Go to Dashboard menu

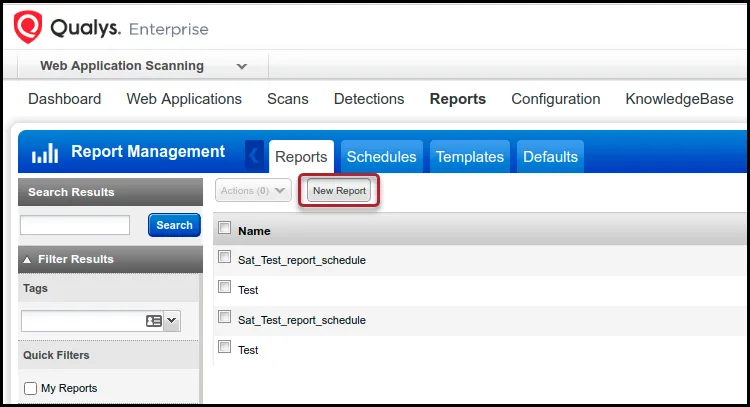(65, 99)
